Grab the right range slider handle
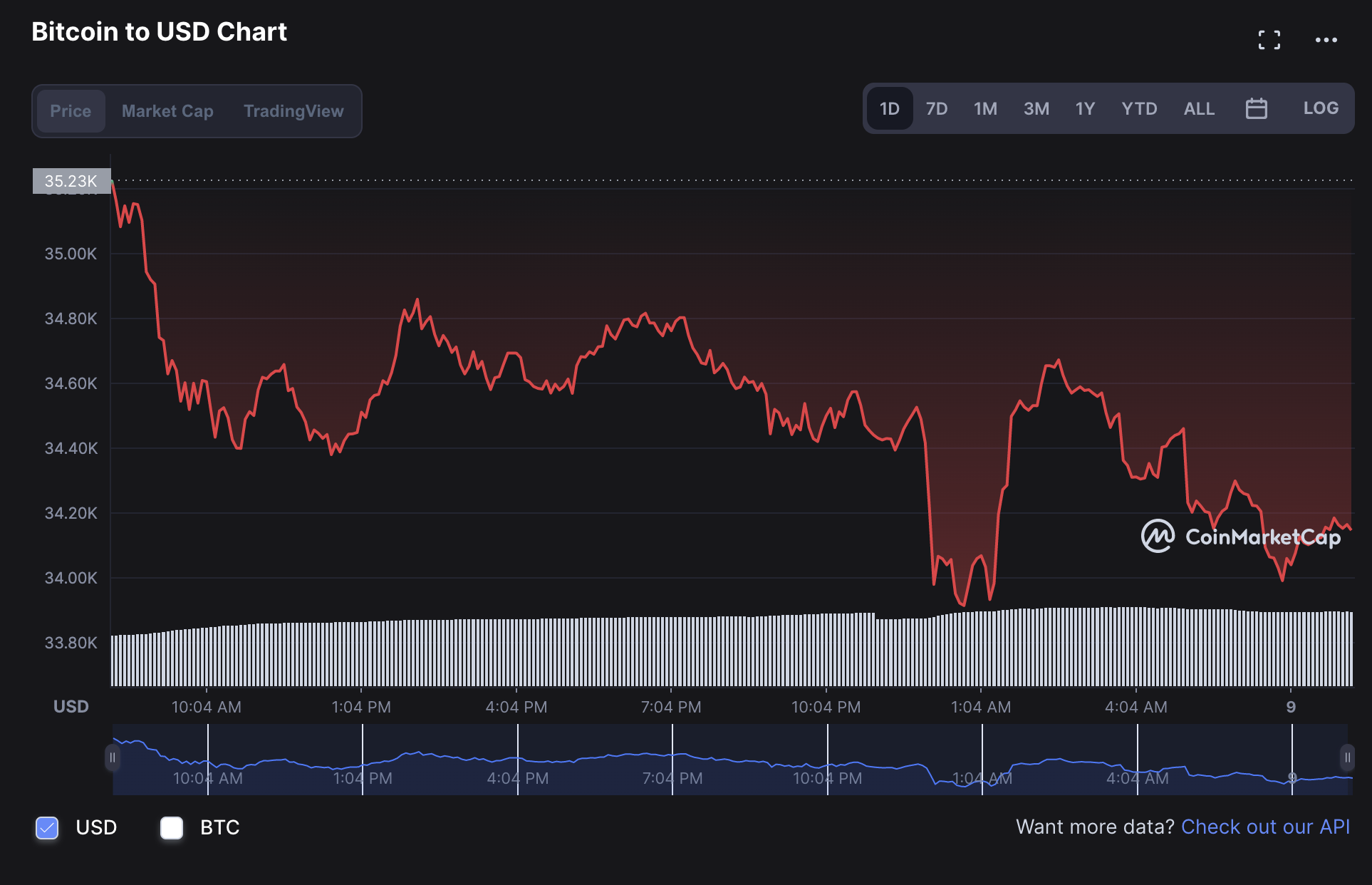 pos(1346,757)
